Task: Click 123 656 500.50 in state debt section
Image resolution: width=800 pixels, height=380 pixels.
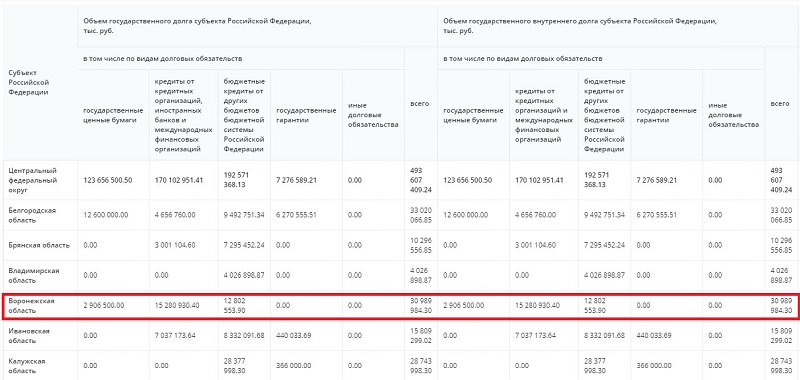Action: pos(108,180)
